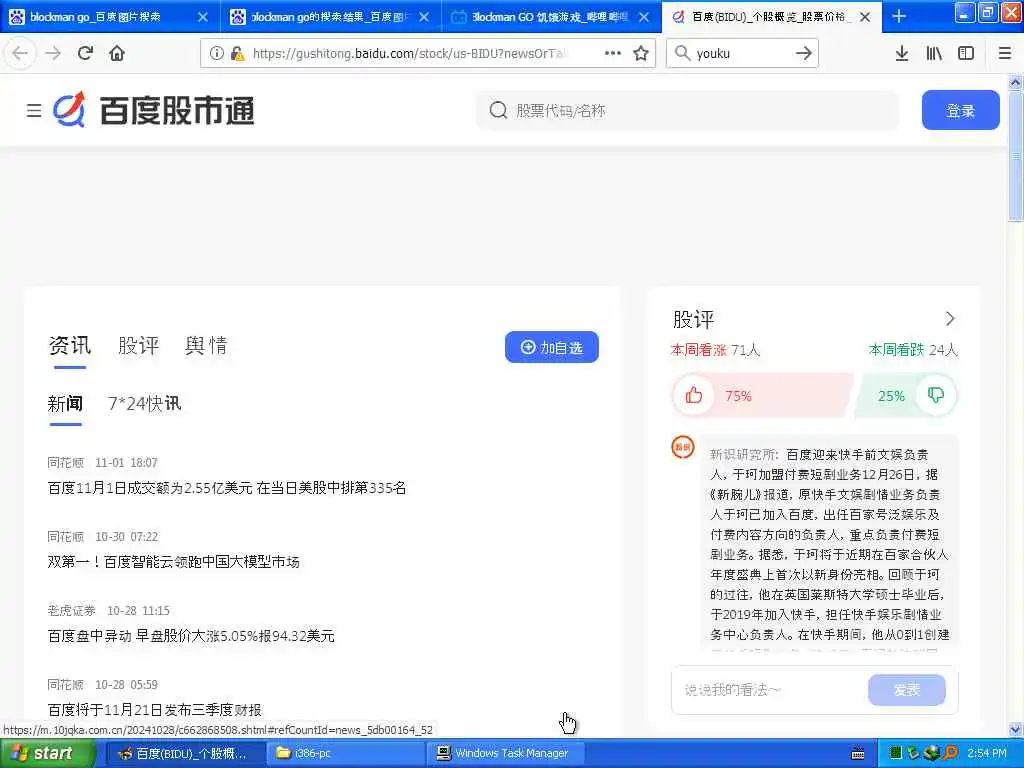The width and height of the screenshot is (1024, 768).
Task: Open the library bookshelf icon
Action: (934, 54)
